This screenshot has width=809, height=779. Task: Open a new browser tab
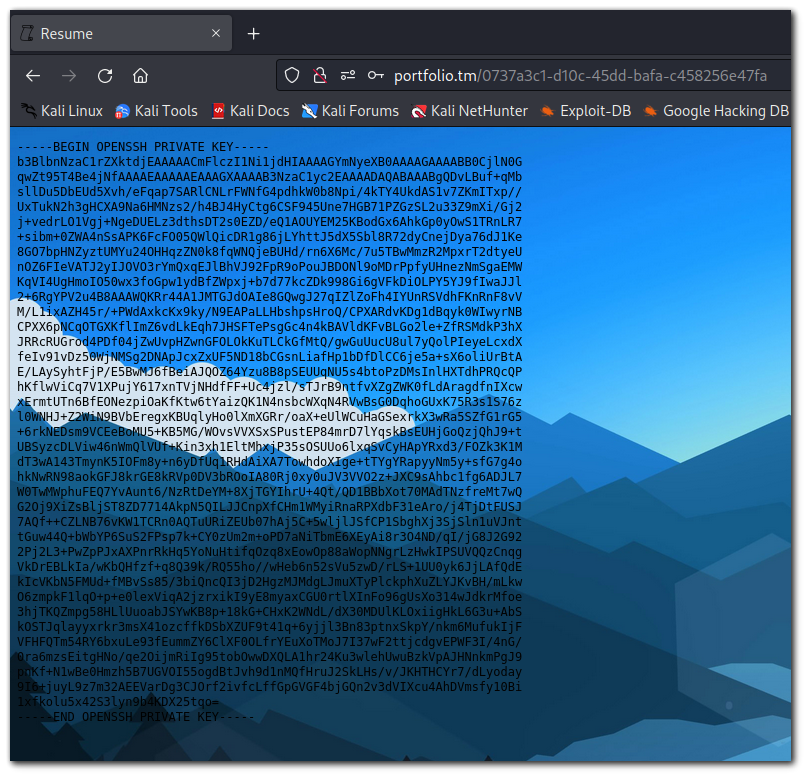point(253,33)
